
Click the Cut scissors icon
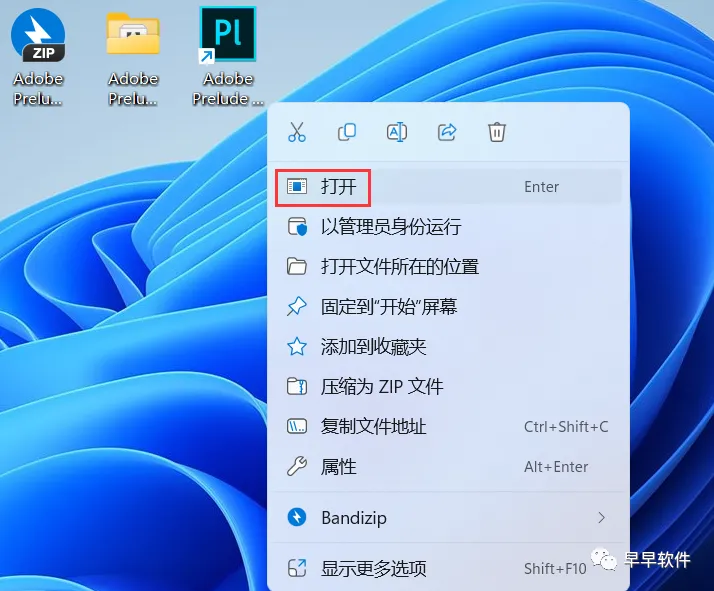click(297, 132)
